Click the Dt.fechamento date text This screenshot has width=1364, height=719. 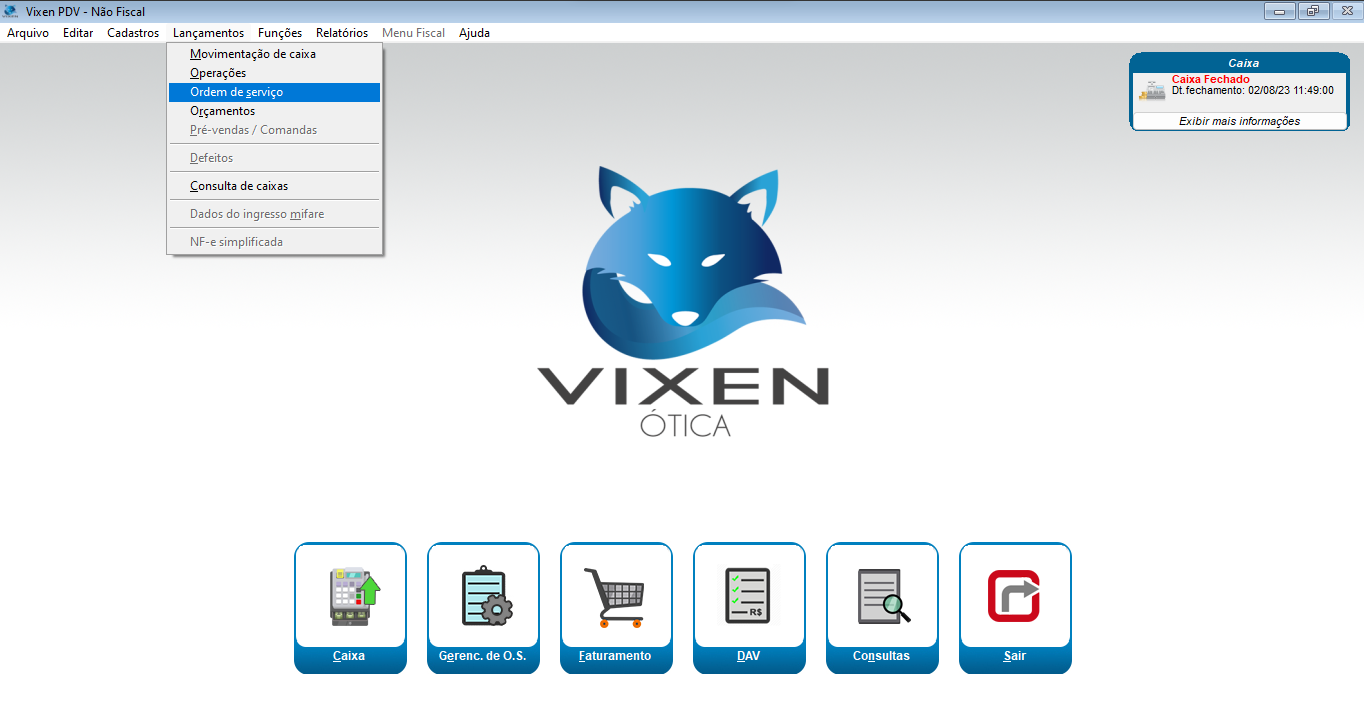[1253, 90]
